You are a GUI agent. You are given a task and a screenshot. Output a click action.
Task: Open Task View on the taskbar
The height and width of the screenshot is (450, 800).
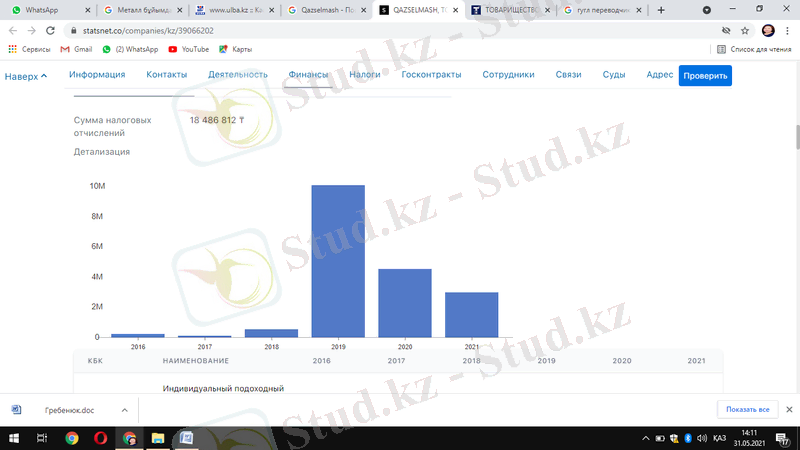42,438
